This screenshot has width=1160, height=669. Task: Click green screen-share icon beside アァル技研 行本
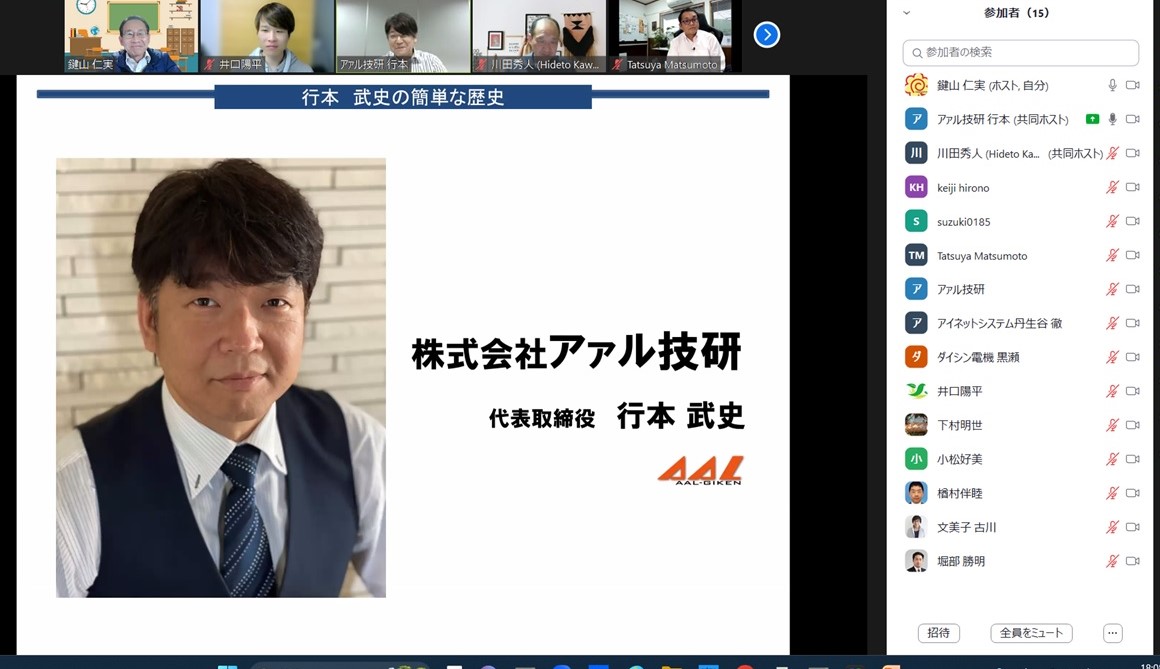point(1092,119)
